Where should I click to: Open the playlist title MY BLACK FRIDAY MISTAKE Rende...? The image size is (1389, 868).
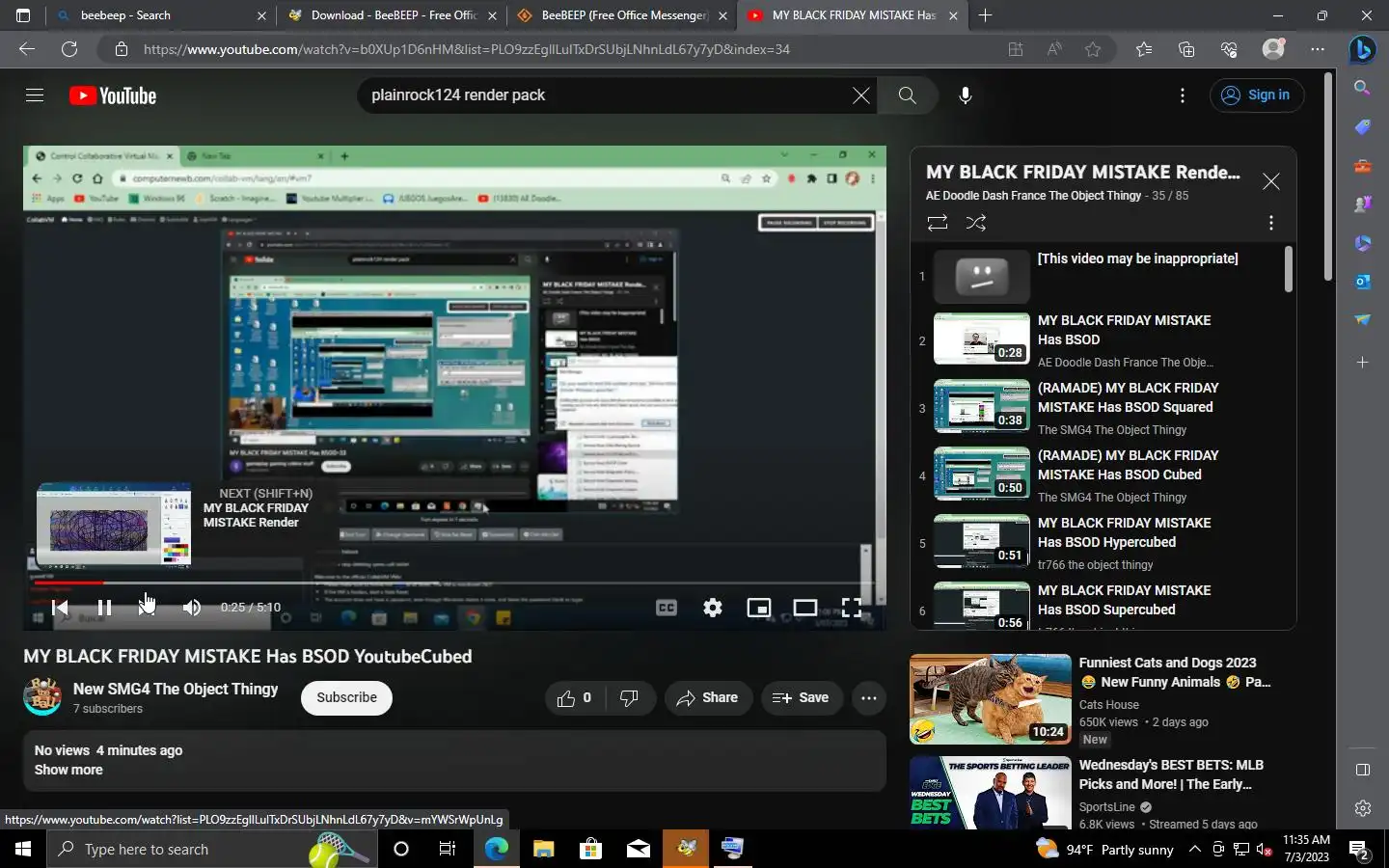click(1083, 172)
